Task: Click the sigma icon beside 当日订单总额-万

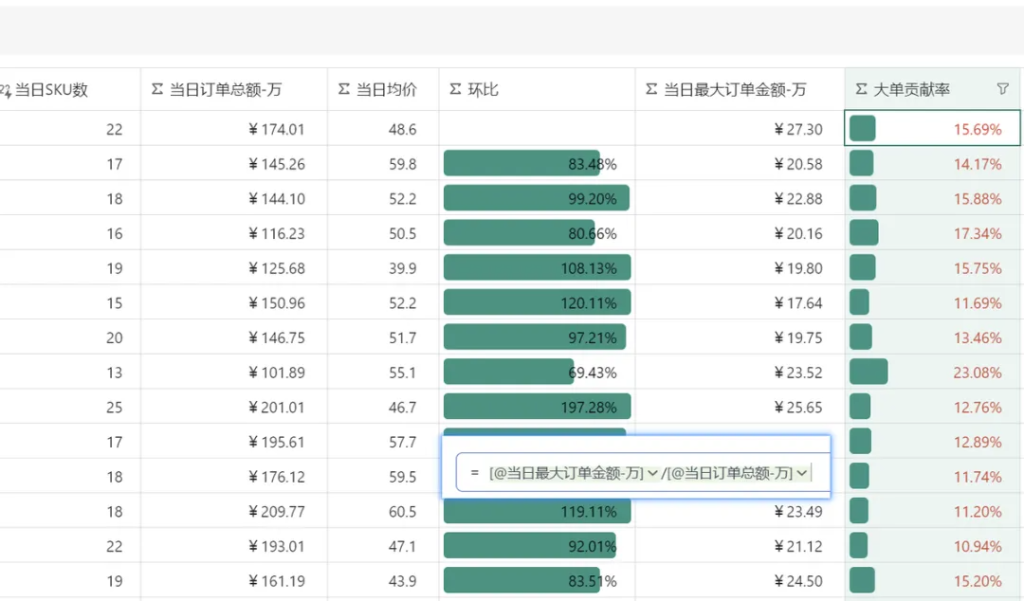Action: click(x=157, y=89)
